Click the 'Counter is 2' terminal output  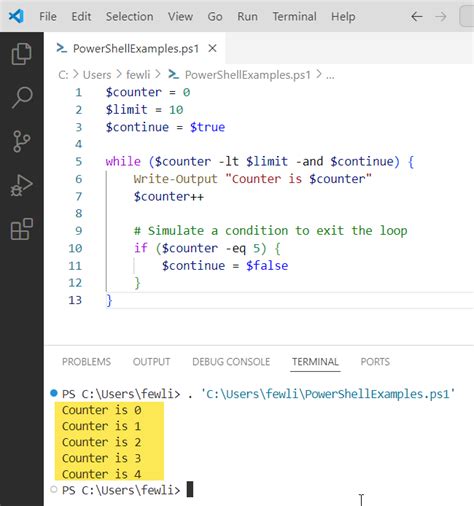click(102, 442)
